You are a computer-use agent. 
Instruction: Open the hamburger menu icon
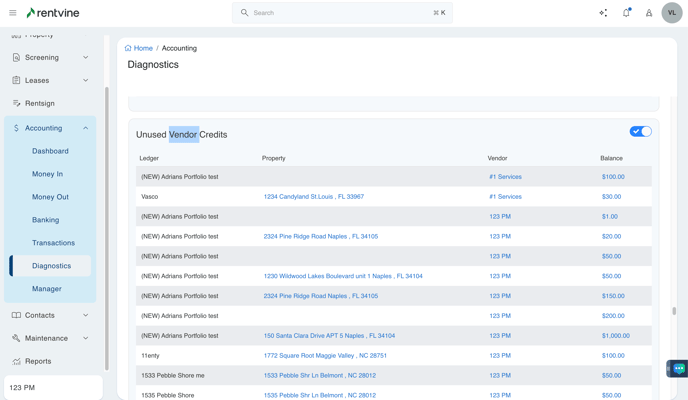coord(13,13)
